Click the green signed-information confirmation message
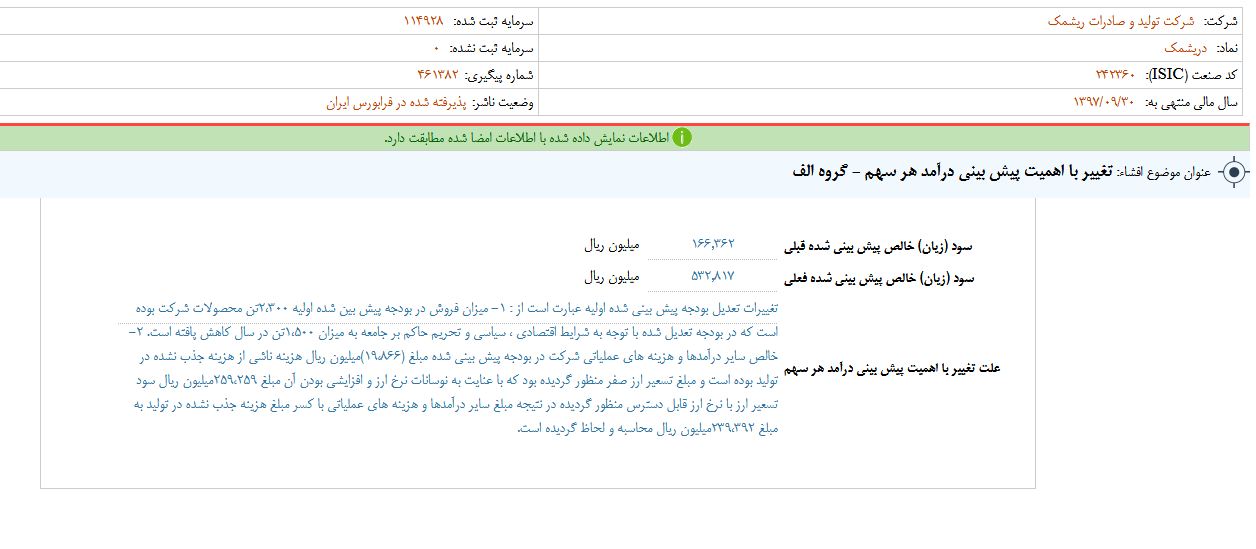The width and height of the screenshot is (1256, 549). 525,138
